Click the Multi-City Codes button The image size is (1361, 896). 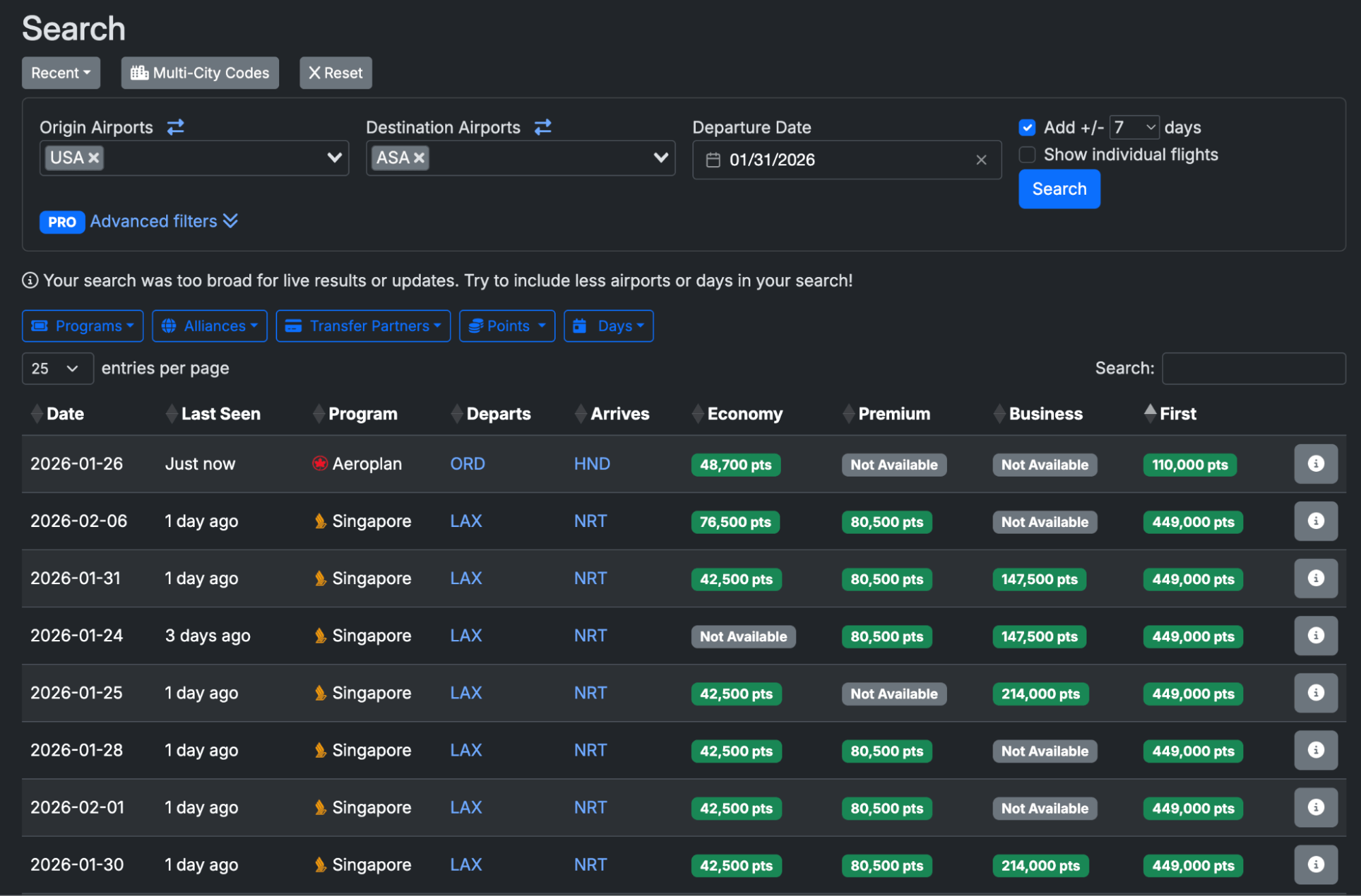(x=200, y=73)
